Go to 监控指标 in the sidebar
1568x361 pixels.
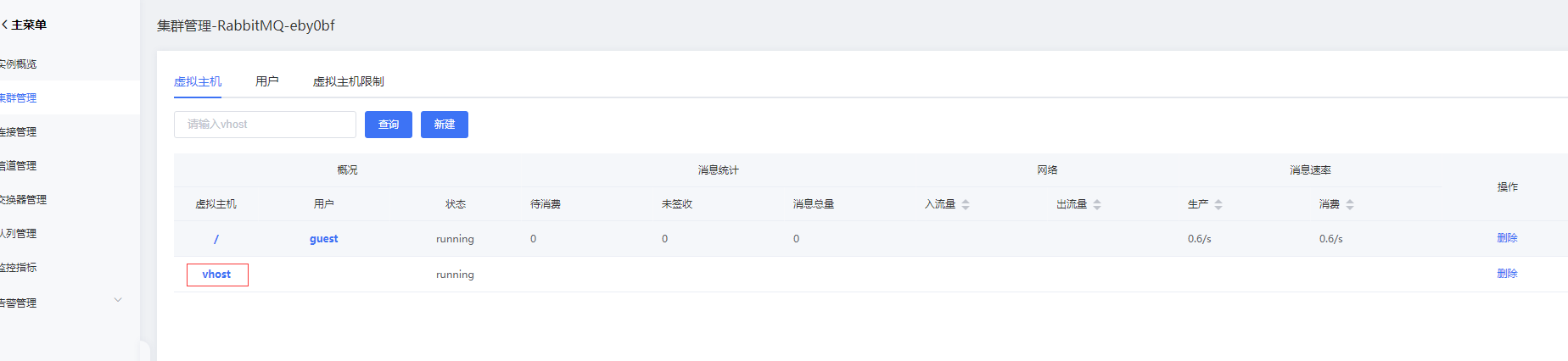click(x=19, y=268)
